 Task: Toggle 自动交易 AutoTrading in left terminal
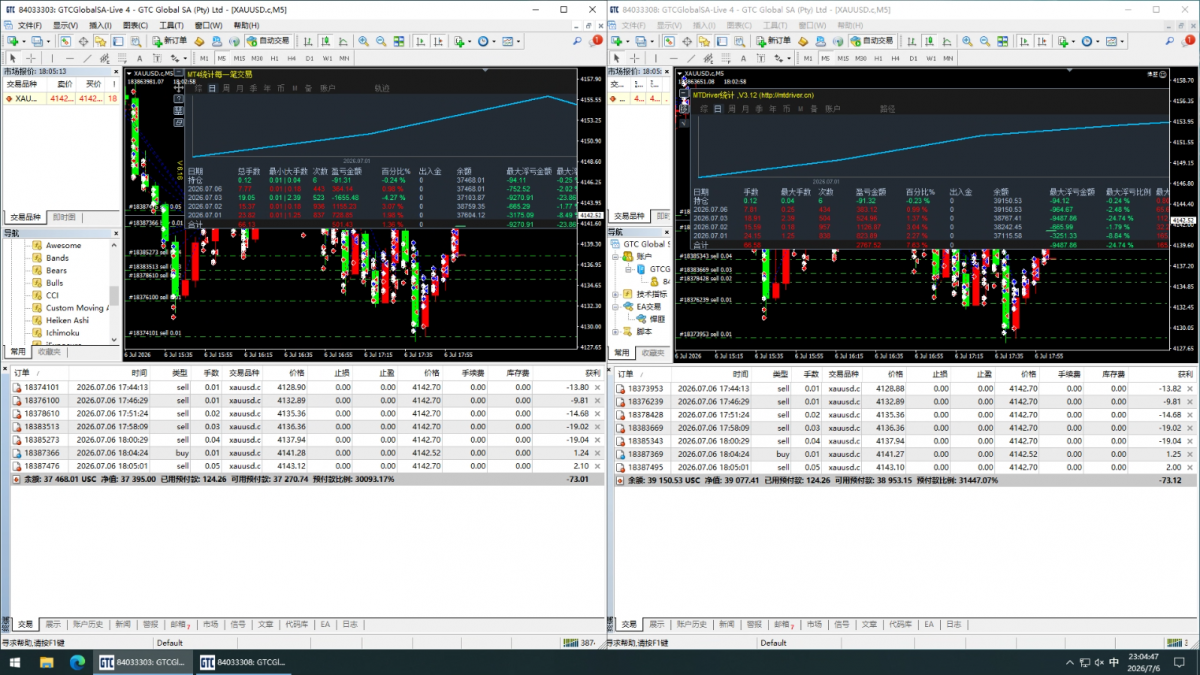click(x=269, y=41)
